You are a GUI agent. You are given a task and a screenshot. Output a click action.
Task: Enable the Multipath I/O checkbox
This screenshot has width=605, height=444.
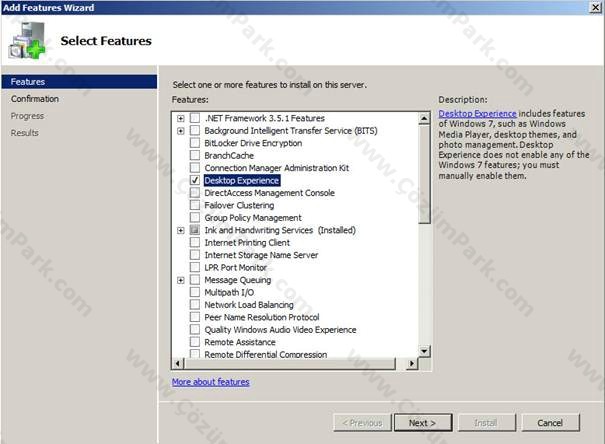point(195,292)
